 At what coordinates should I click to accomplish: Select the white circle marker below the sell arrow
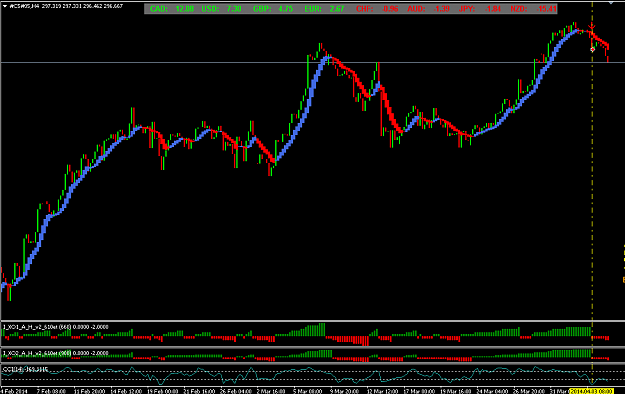pos(592,49)
